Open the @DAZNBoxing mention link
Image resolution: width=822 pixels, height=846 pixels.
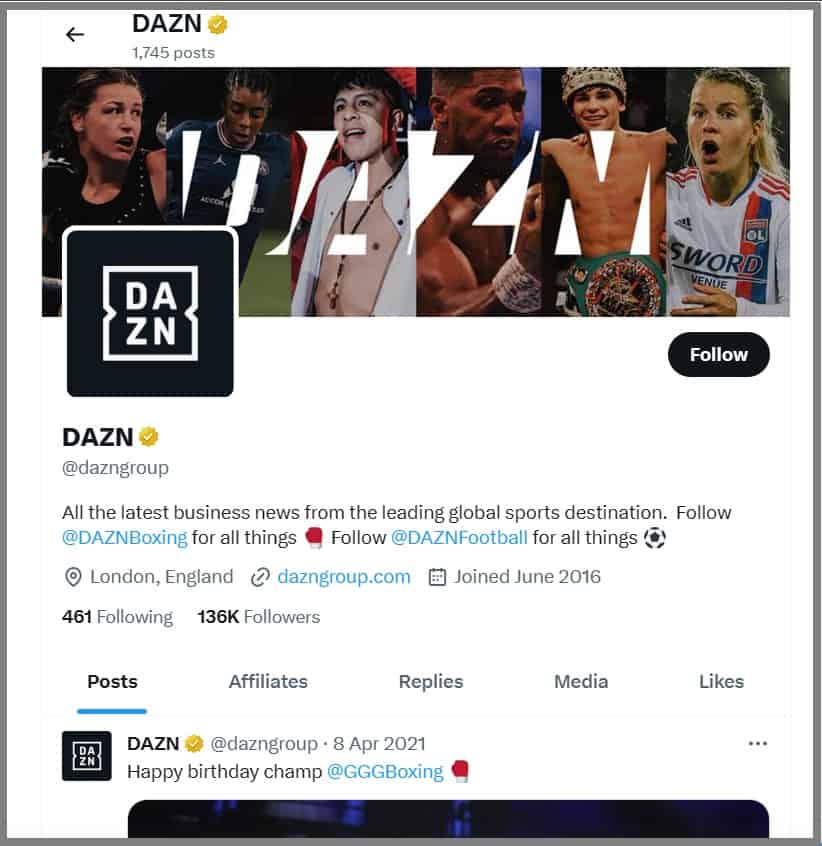tap(125, 537)
